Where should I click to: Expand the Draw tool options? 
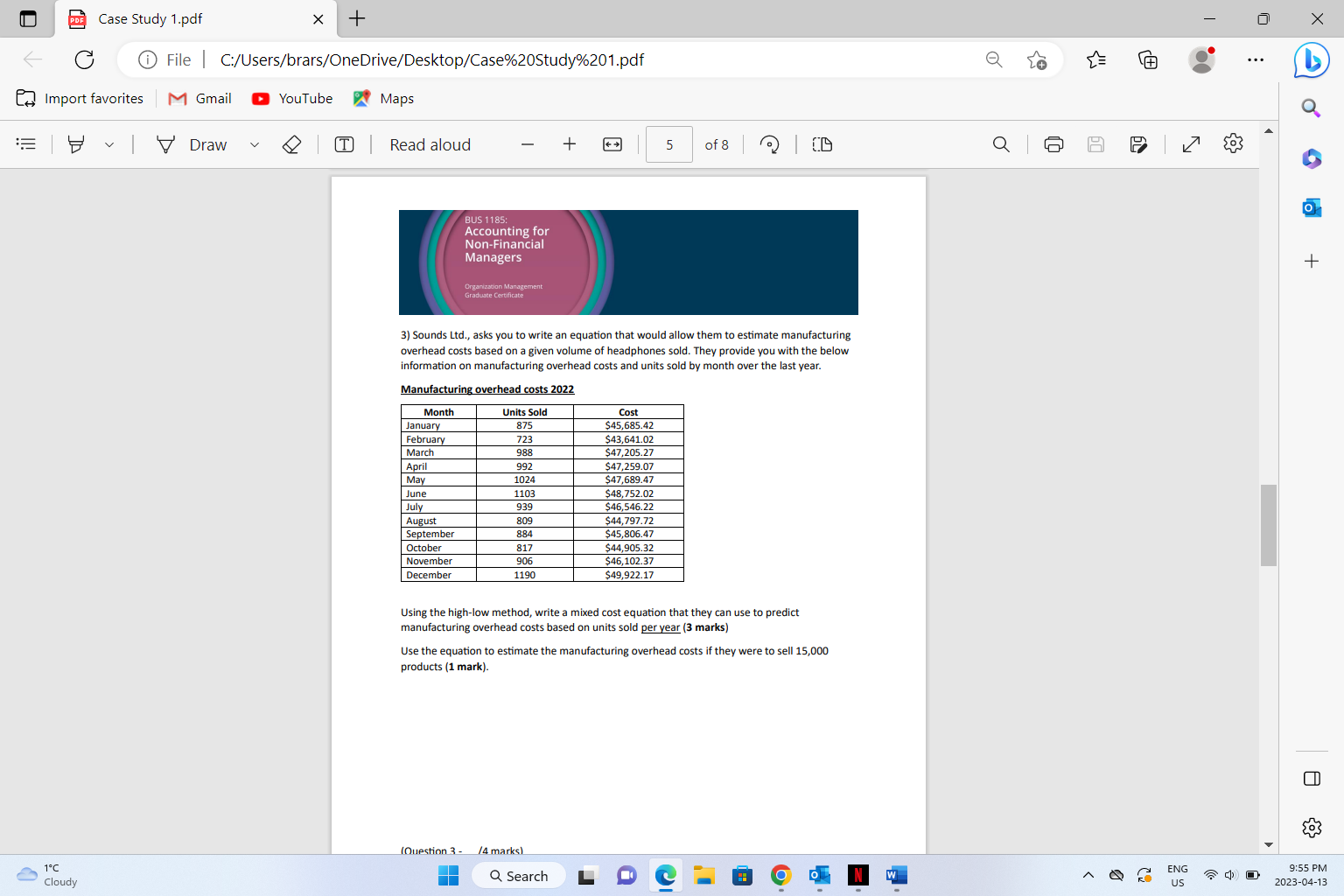coord(255,143)
